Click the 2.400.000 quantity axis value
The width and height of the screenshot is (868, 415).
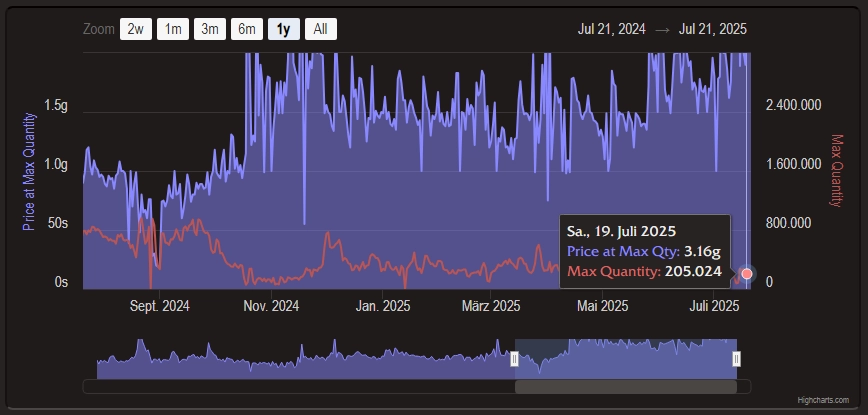point(793,106)
